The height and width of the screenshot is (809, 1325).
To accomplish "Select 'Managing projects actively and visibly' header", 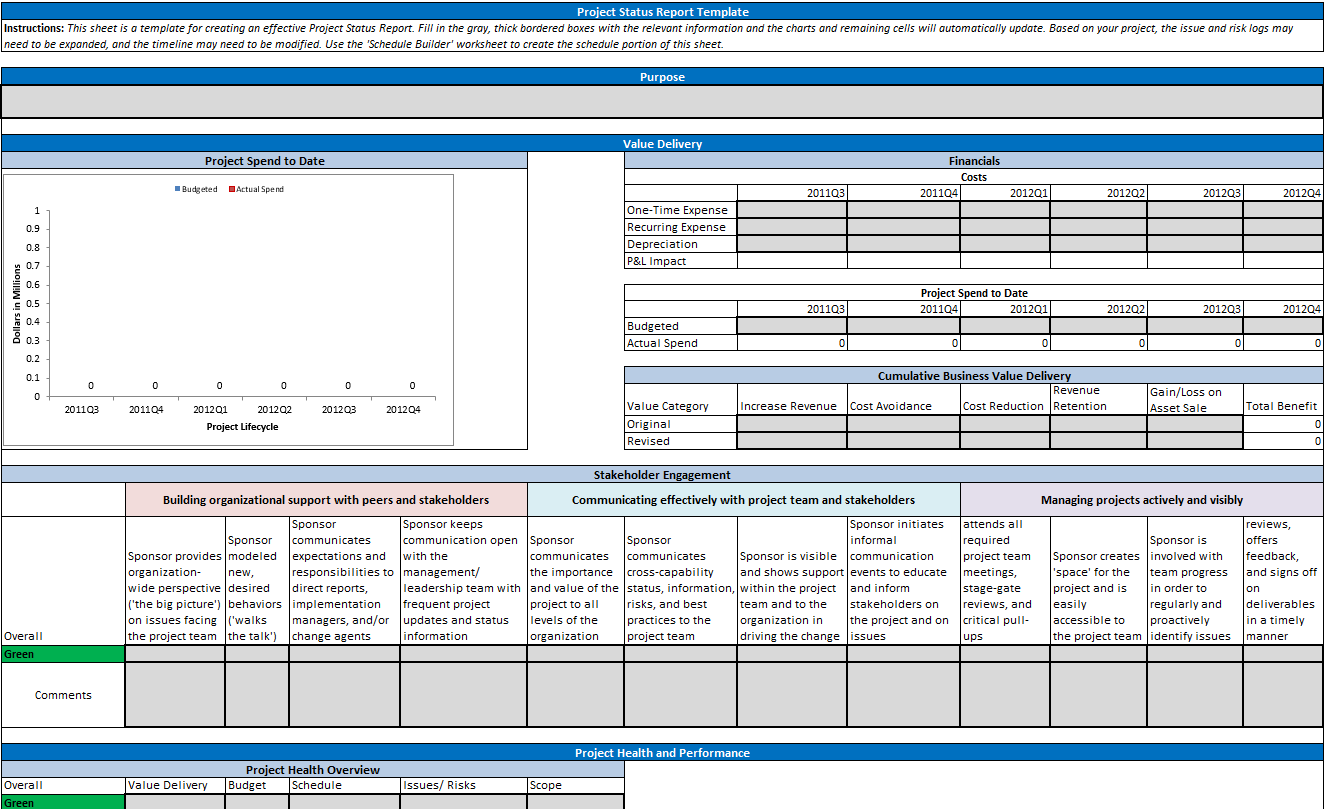I will [1141, 500].
